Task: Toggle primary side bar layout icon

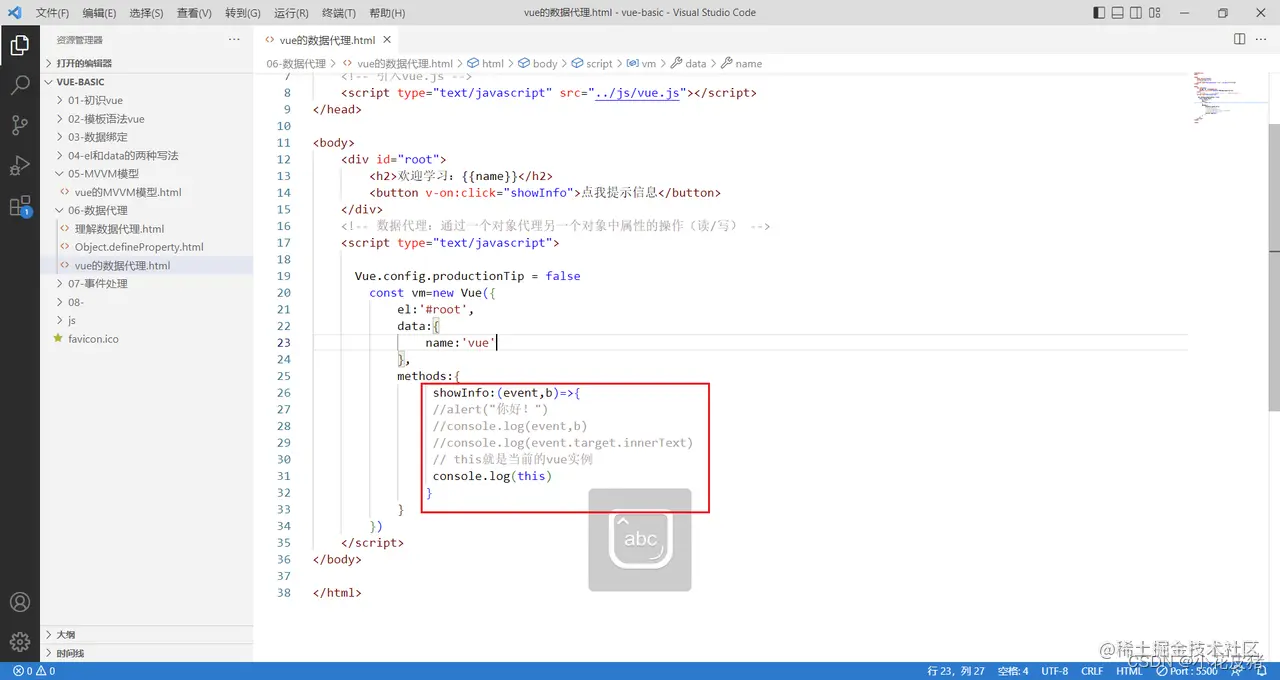Action: point(1099,13)
